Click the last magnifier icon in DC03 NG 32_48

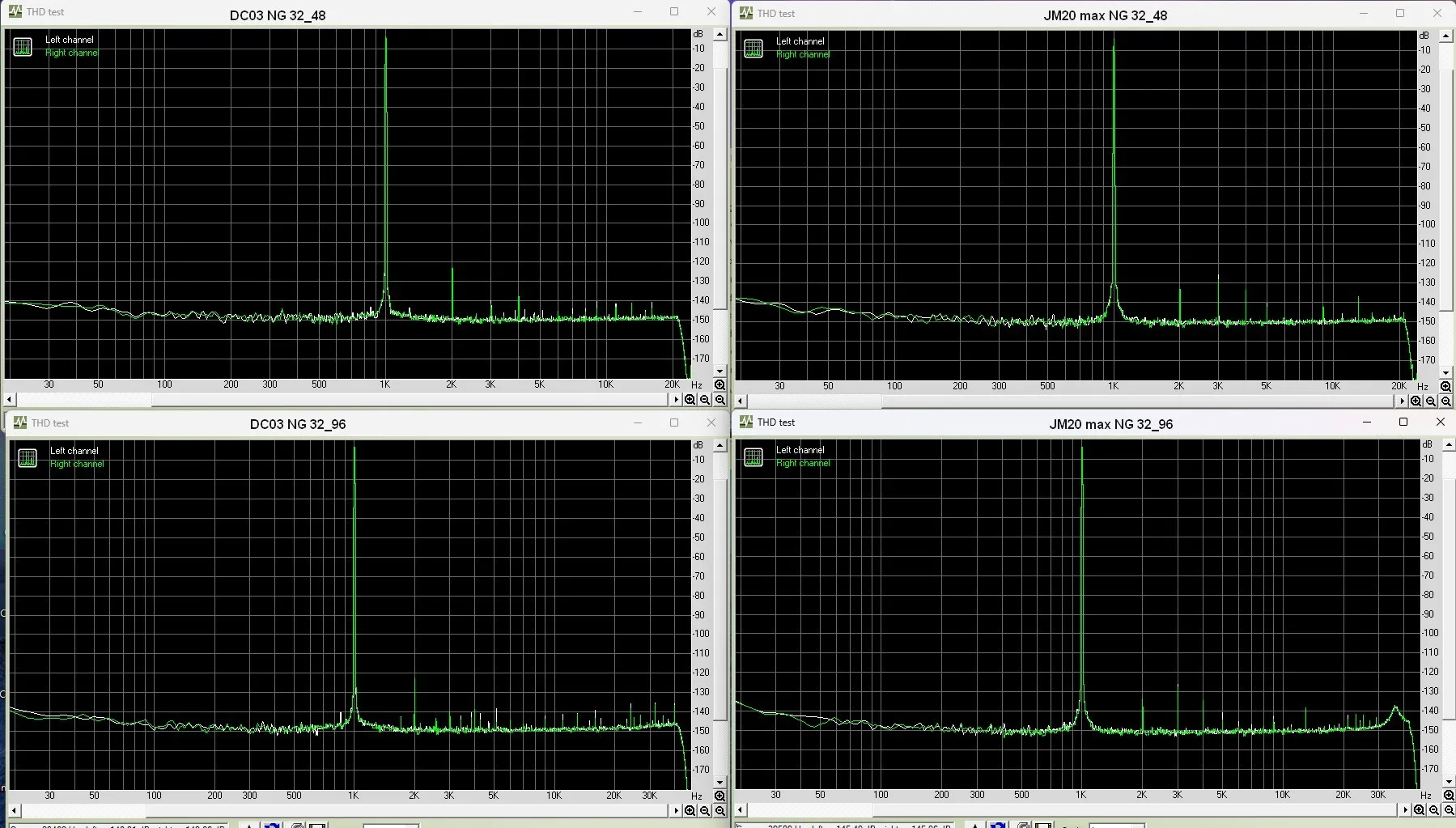[720, 400]
